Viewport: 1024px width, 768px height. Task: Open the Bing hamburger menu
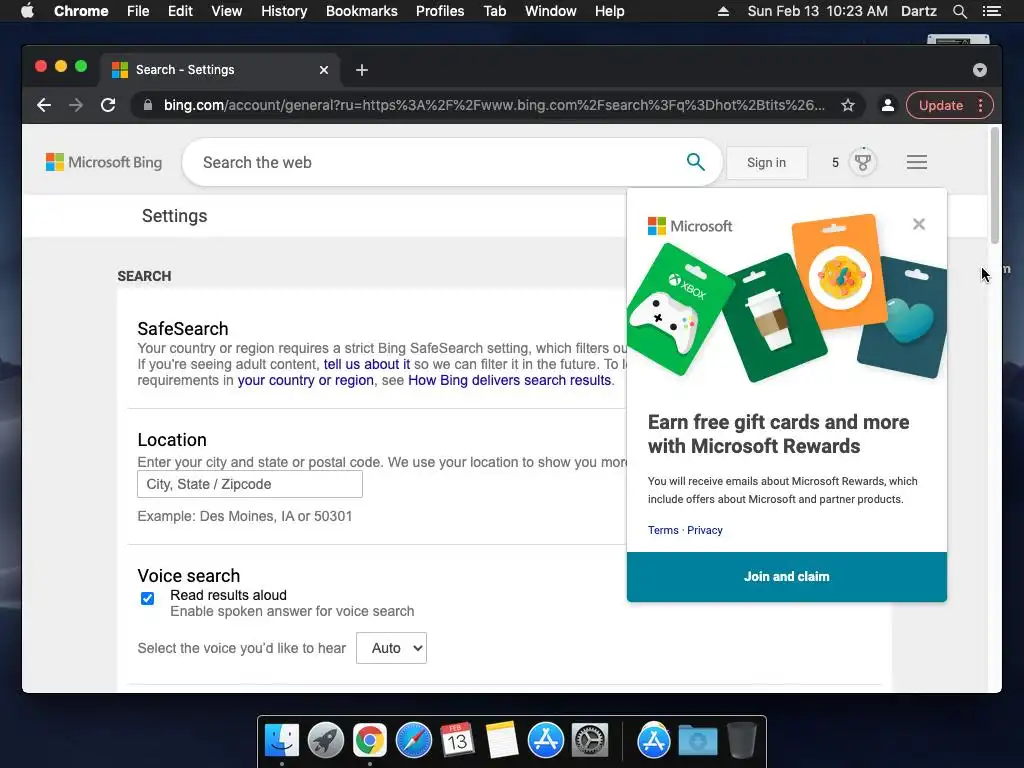(917, 162)
